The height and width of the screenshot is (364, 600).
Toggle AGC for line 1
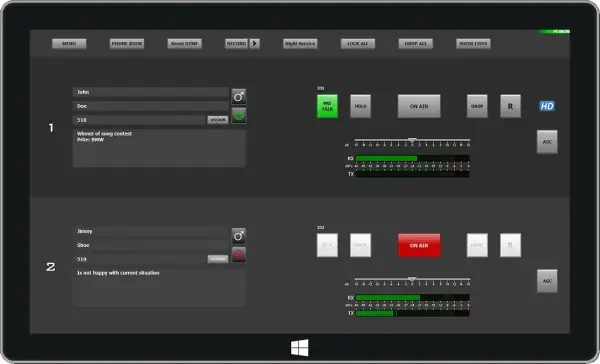[x=547, y=142]
